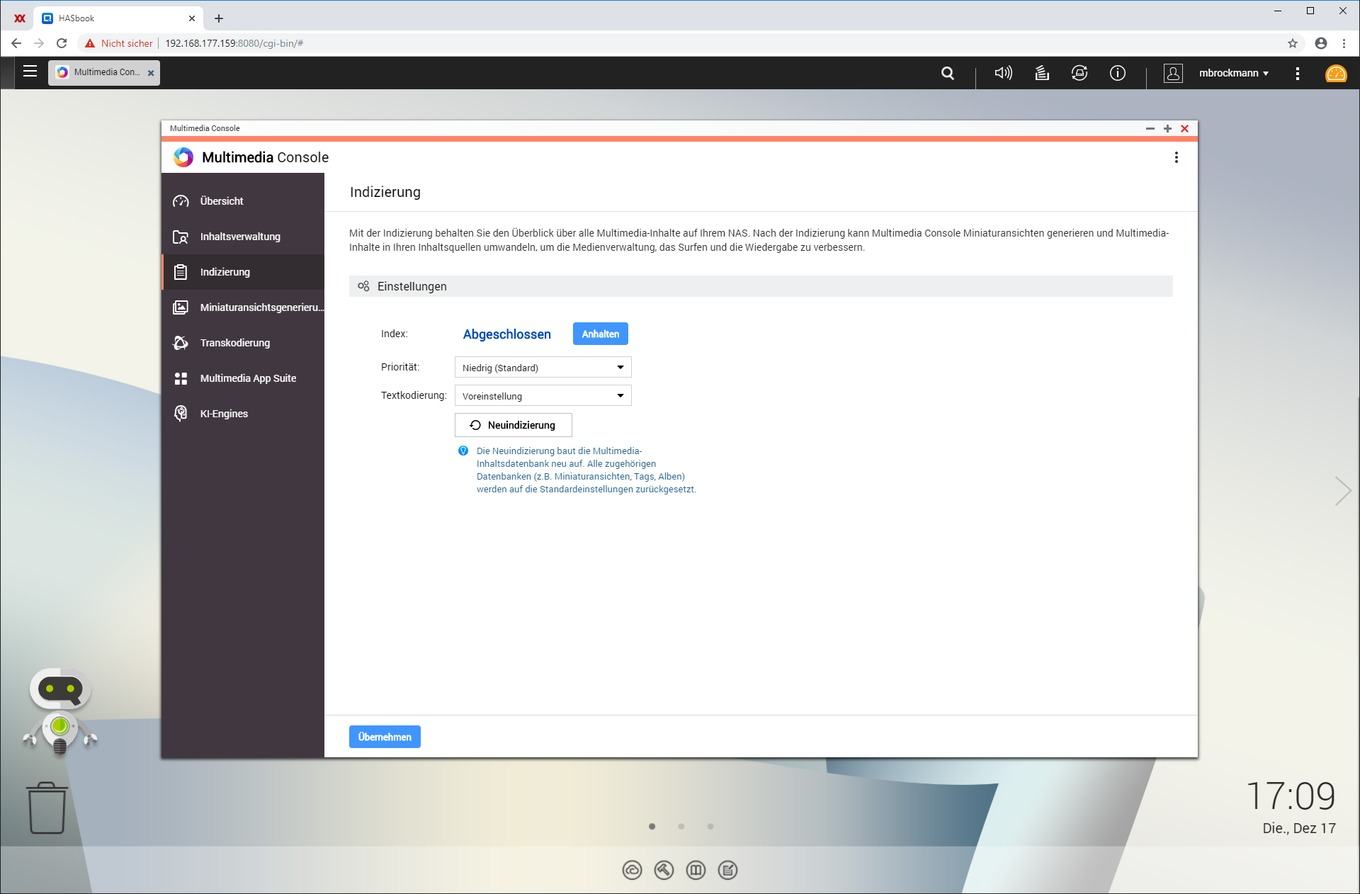The width and height of the screenshot is (1360, 894).
Task: Bookmark this page with the star icon
Action: point(1292,43)
